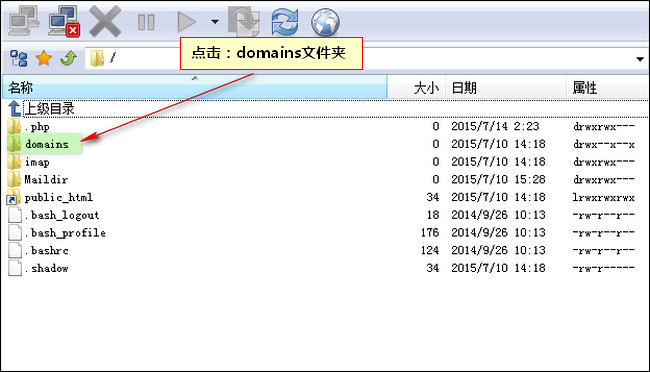Click the connect to server icon
This screenshot has height=372, width=650.
tap(24, 21)
